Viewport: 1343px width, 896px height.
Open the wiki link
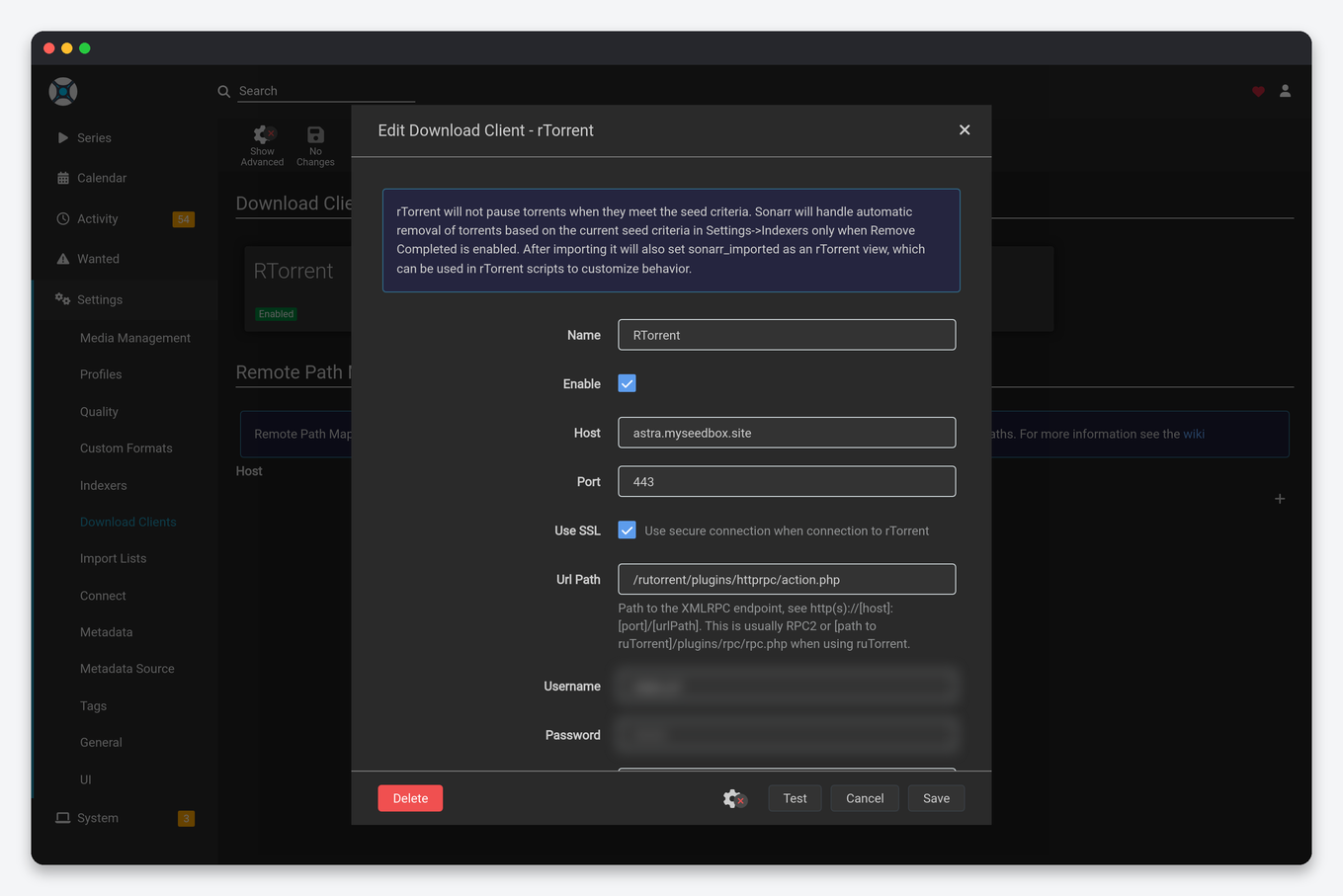coord(1194,434)
